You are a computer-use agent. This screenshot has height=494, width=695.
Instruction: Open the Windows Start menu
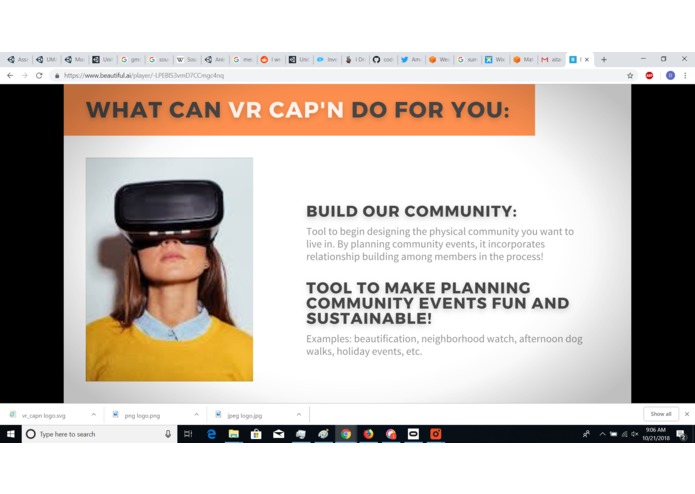pyautogui.click(x=11, y=434)
